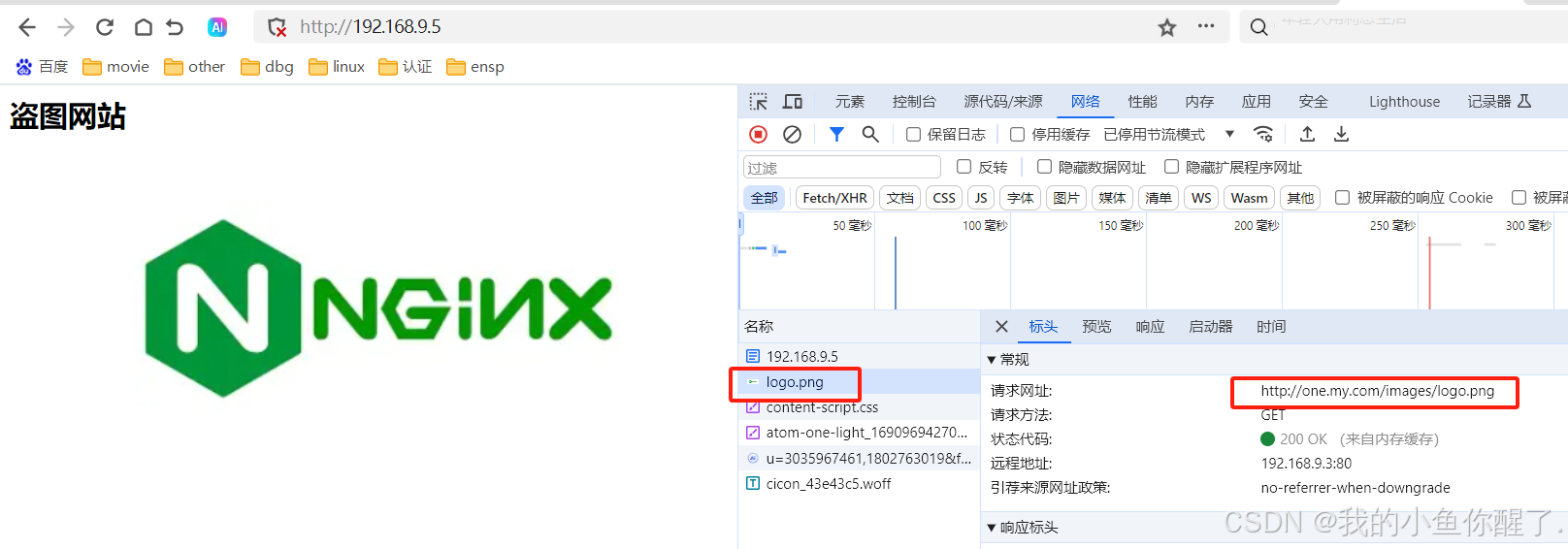Screen dimensions: 1568x549
Task: Click the search magnifier icon in browser
Action: (x=1258, y=27)
